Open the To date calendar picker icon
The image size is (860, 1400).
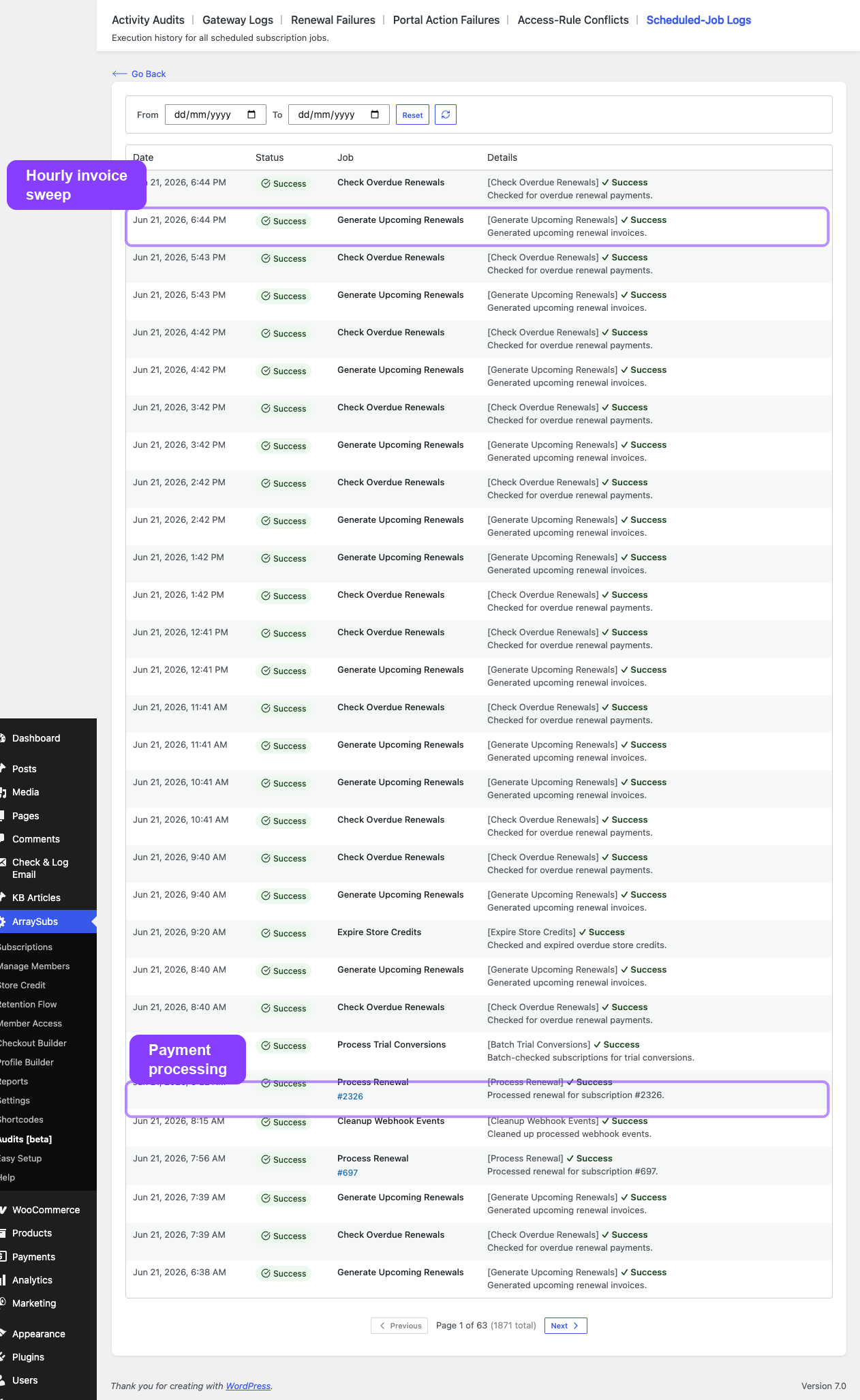(375, 115)
